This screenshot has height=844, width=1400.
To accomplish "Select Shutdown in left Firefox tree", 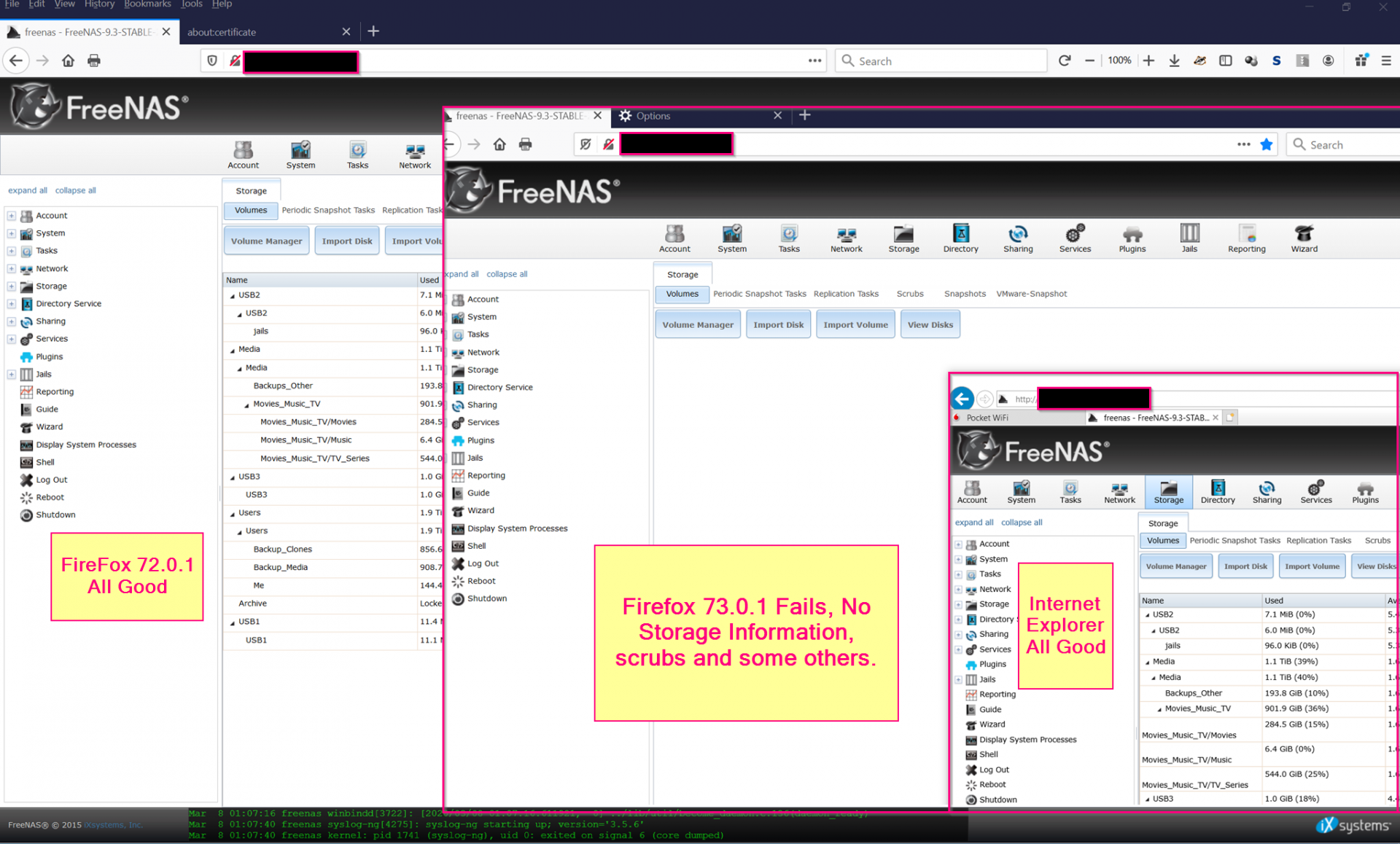I will pos(47,515).
